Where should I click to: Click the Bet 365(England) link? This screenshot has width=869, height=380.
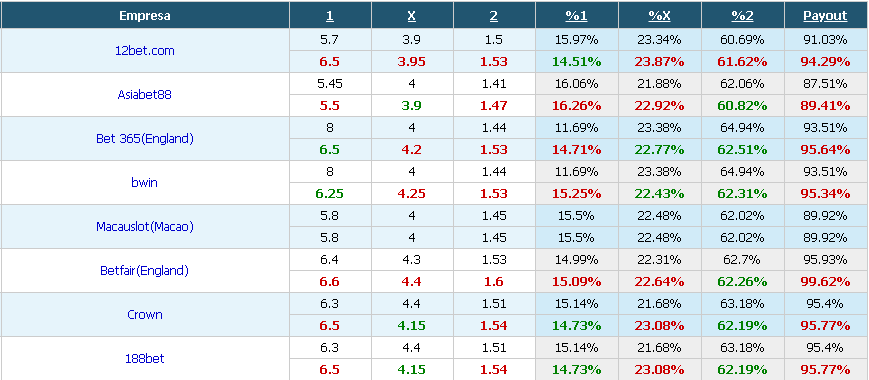click(x=145, y=138)
